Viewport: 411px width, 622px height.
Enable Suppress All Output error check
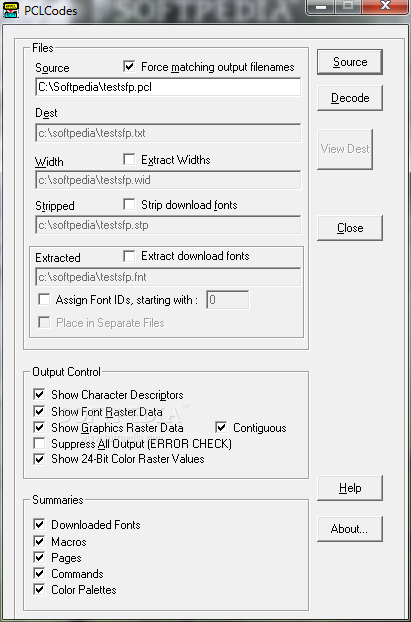point(39,443)
